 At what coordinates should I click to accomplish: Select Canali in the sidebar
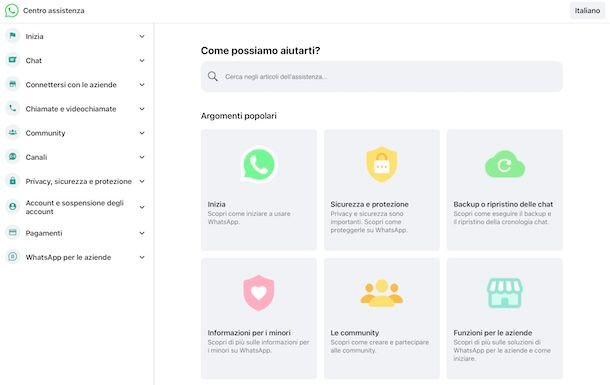pos(36,157)
